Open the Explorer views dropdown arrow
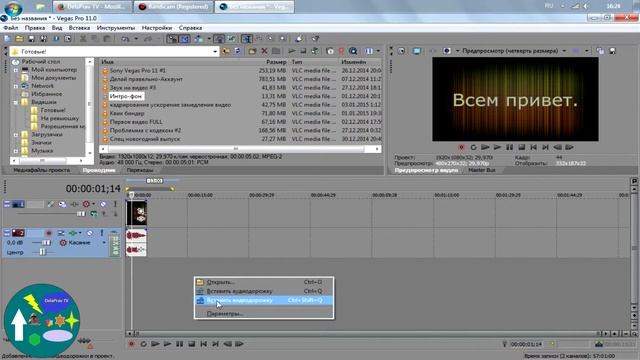Image resolution: width=640 pixels, height=360 pixels. (x=378, y=51)
